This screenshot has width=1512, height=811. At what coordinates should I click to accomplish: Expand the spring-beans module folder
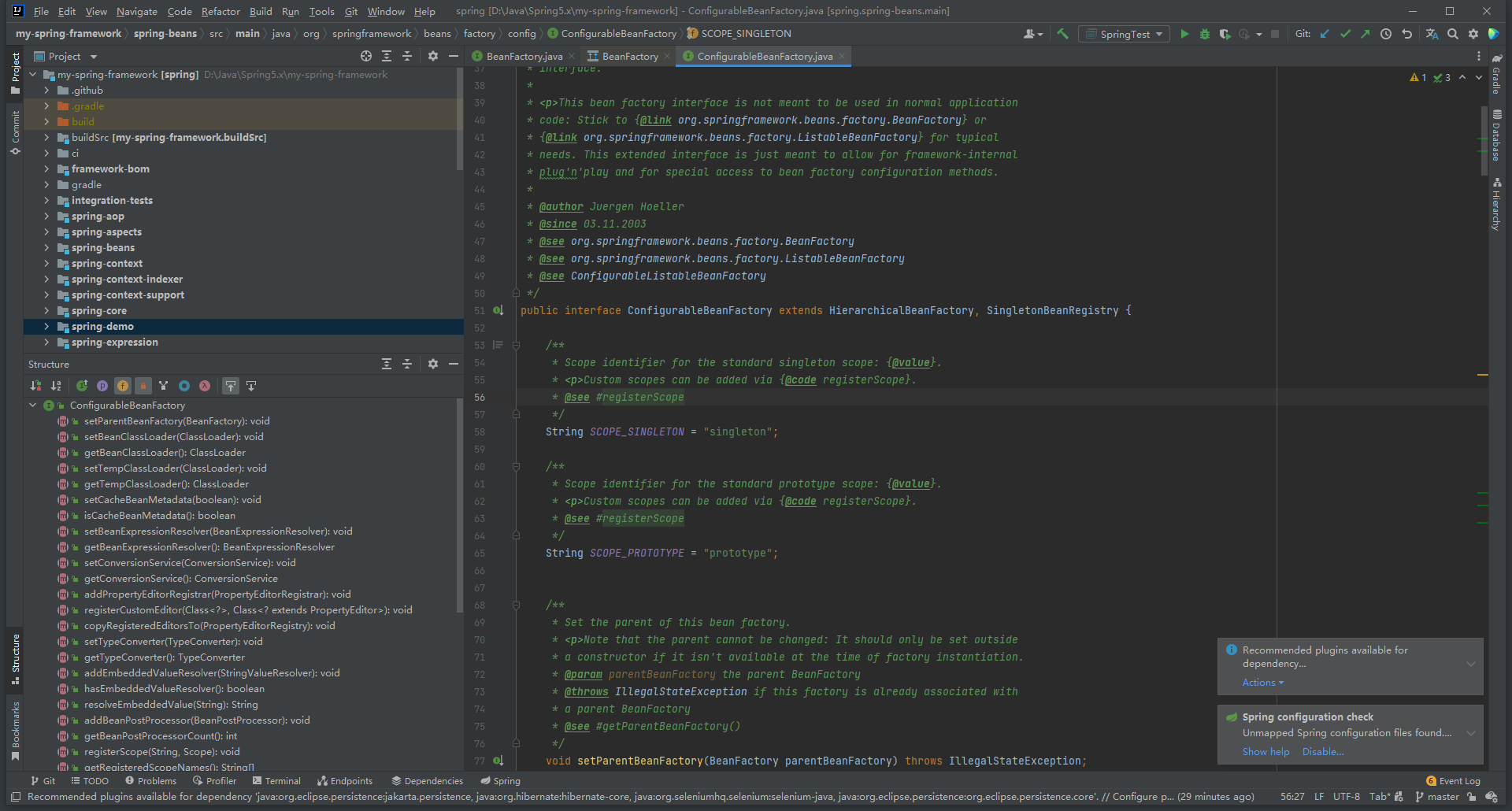46,248
